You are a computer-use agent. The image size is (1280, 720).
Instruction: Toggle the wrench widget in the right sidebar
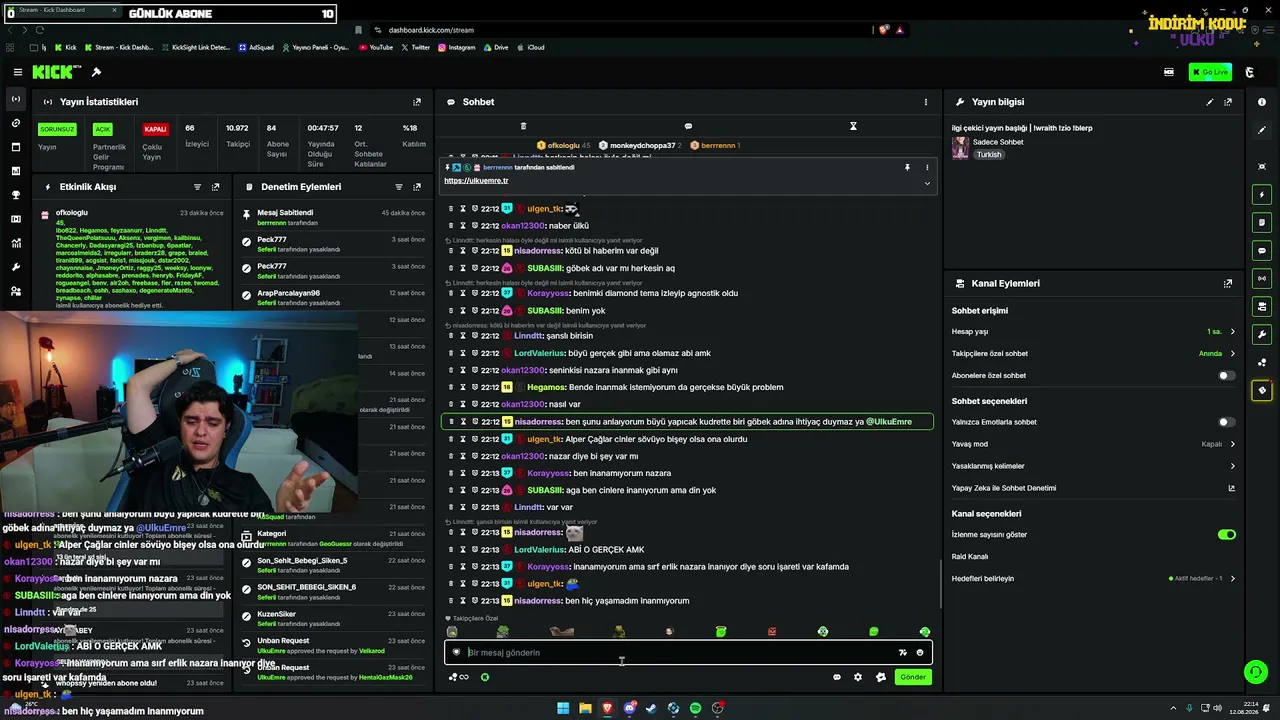pyautogui.click(x=1262, y=334)
